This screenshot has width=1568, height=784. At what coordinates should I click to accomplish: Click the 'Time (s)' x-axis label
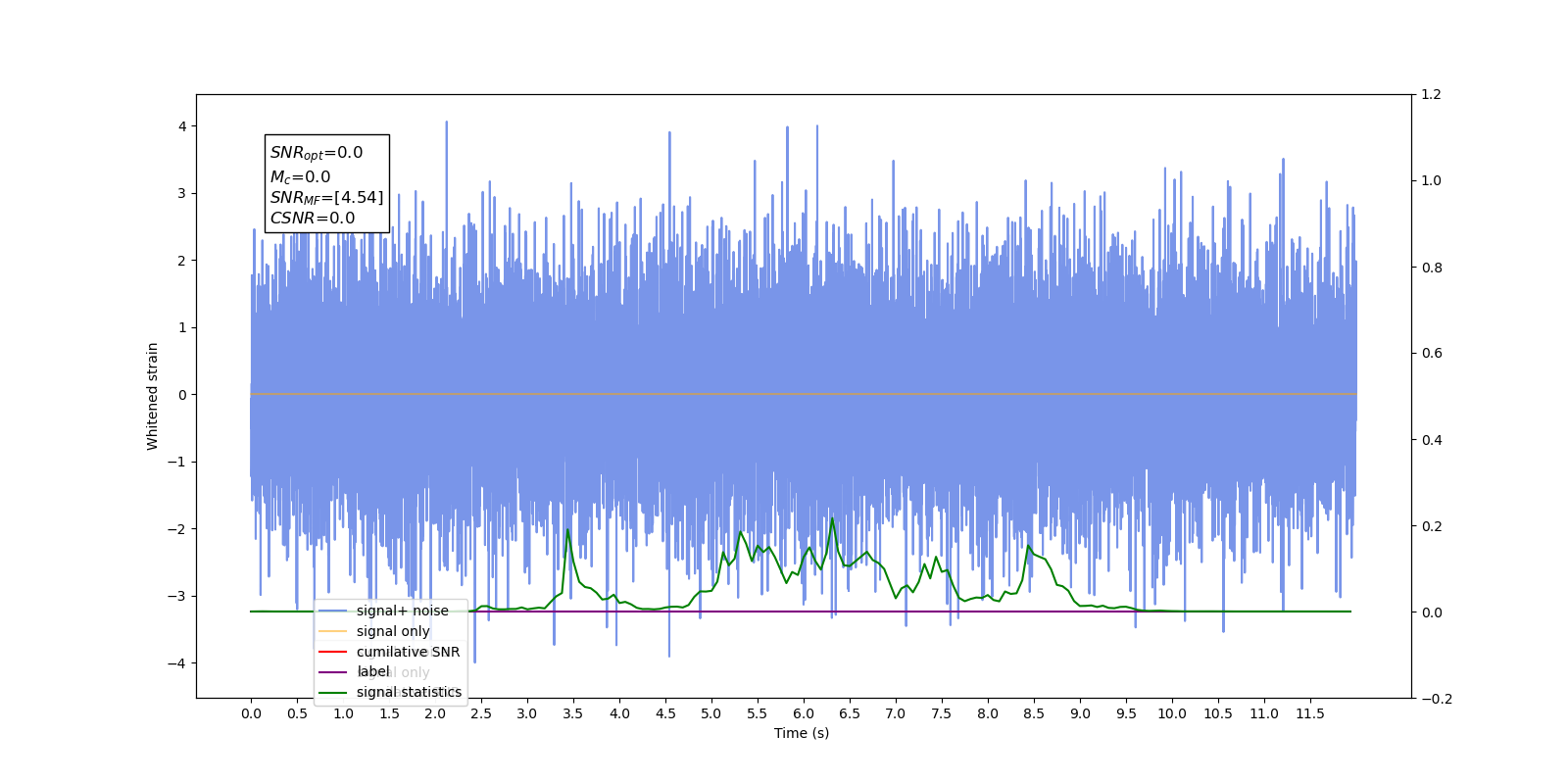tap(802, 733)
